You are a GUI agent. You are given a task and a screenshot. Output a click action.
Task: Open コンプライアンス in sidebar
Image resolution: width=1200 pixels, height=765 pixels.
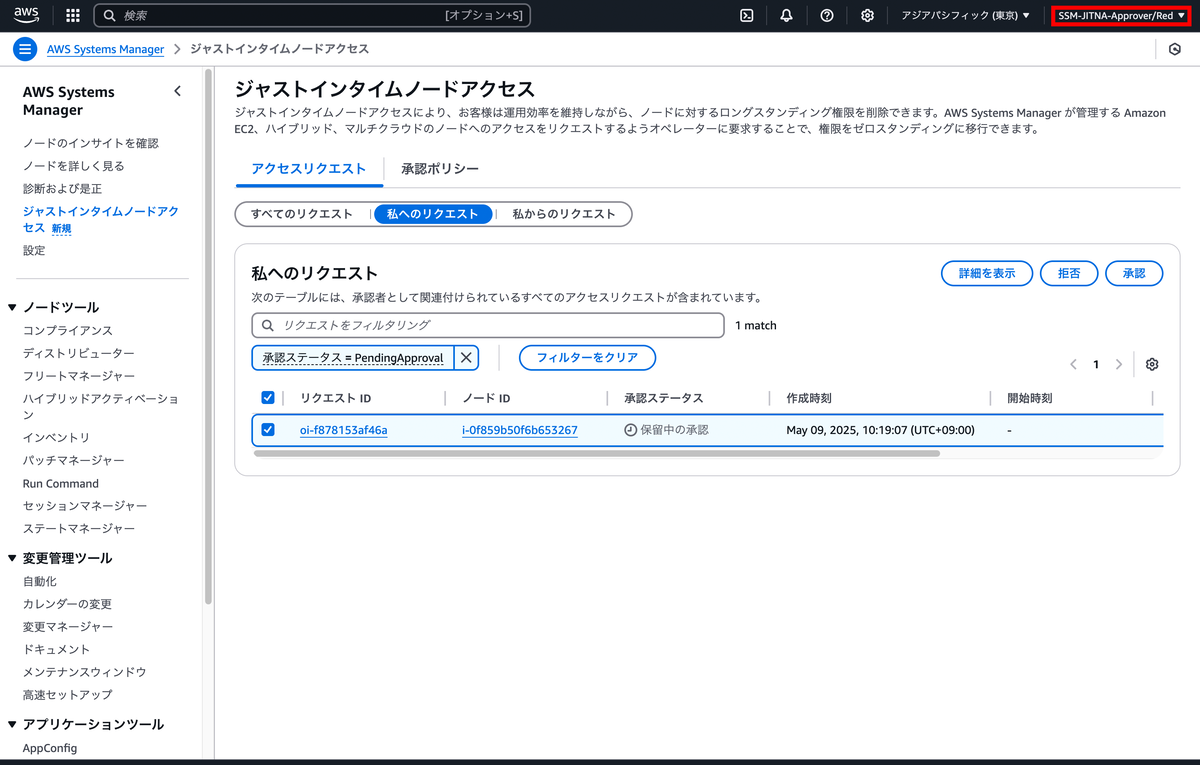point(68,330)
